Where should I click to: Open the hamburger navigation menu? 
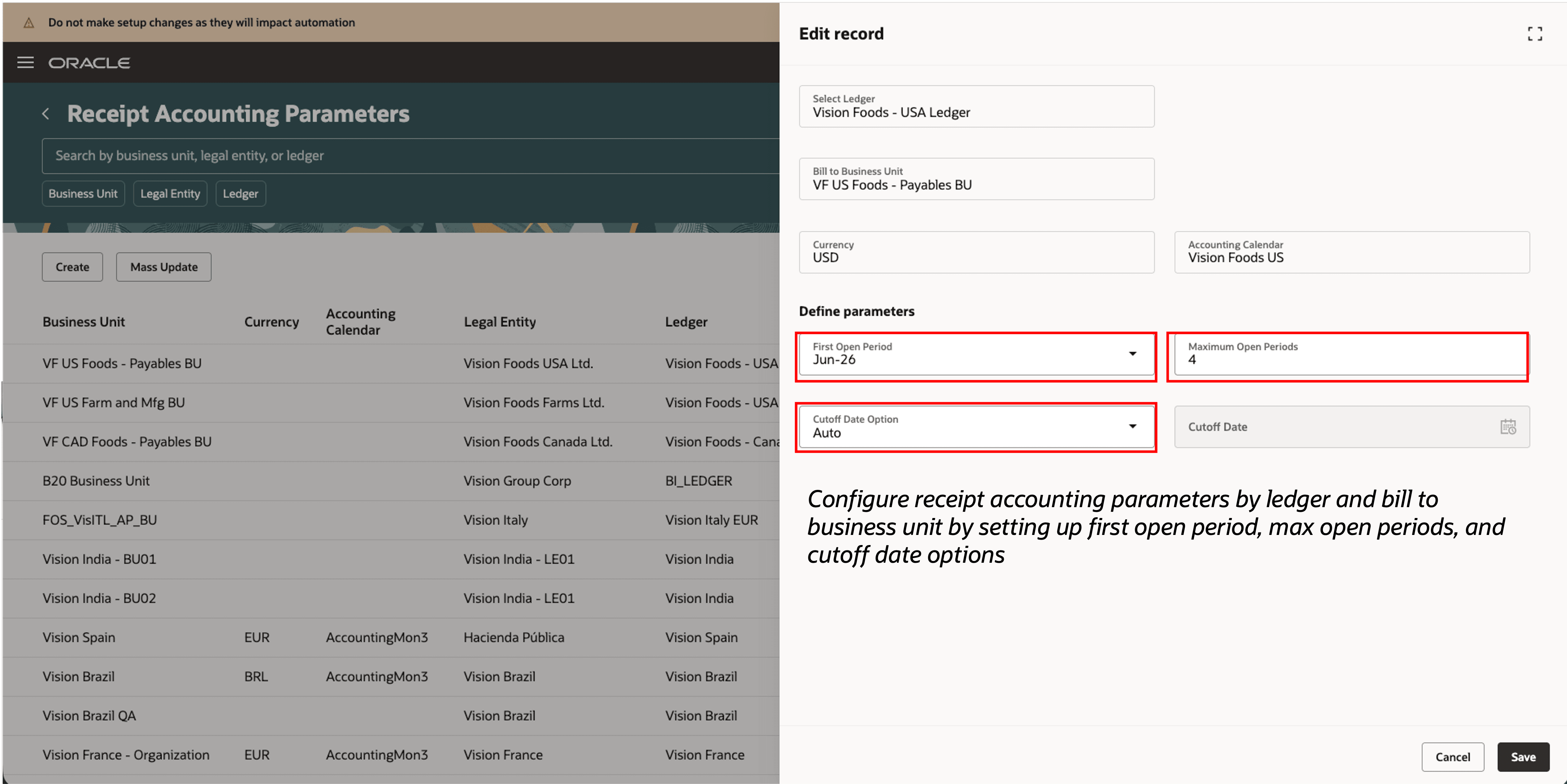(25, 63)
